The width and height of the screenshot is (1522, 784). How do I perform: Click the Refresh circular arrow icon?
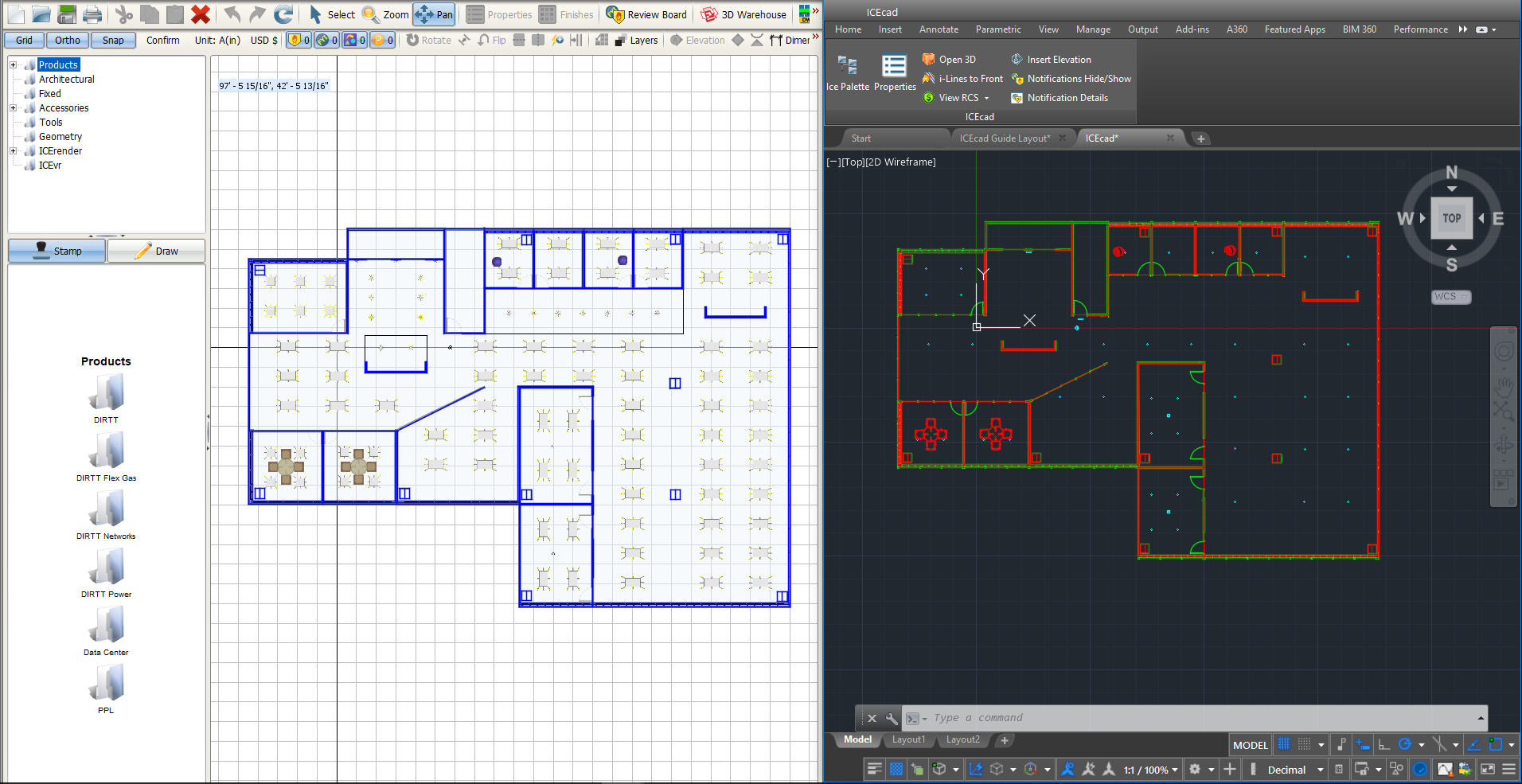tap(283, 14)
